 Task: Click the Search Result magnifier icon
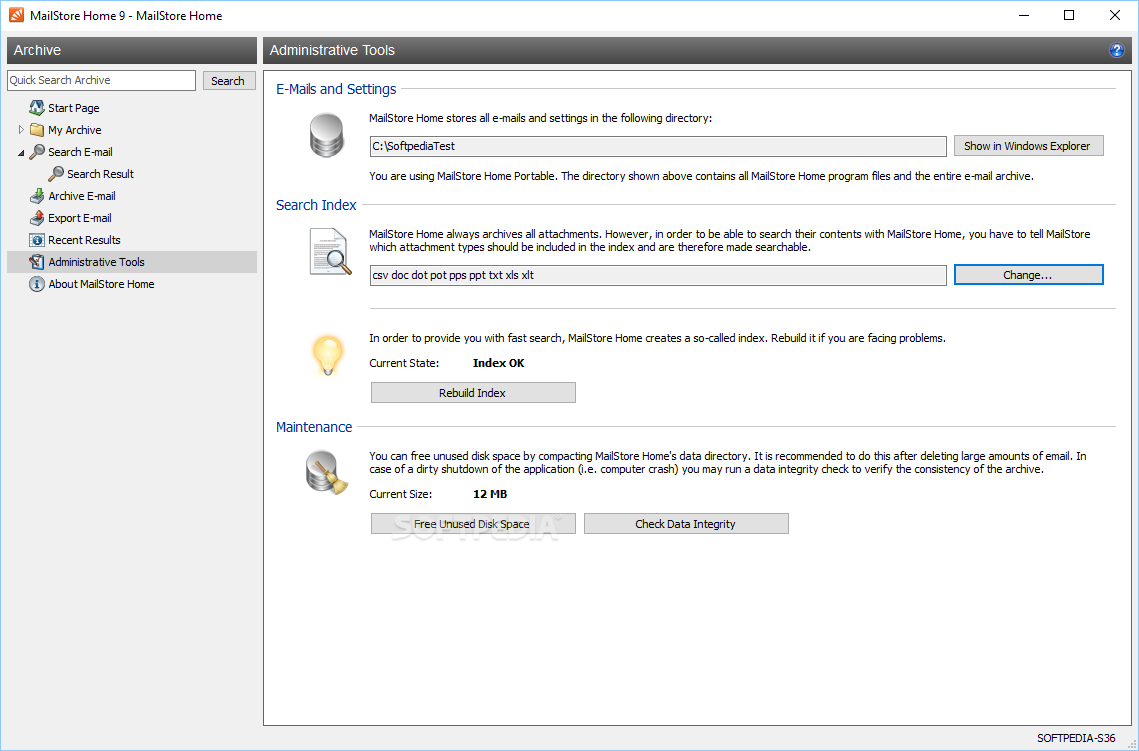pyautogui.click(x=56, y=174)
